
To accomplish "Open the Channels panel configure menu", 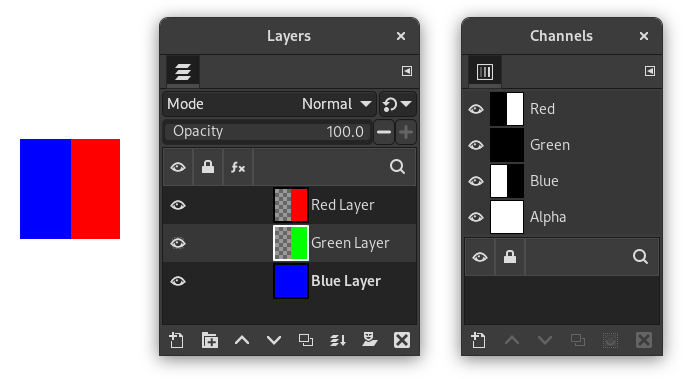I will (649, 71).
